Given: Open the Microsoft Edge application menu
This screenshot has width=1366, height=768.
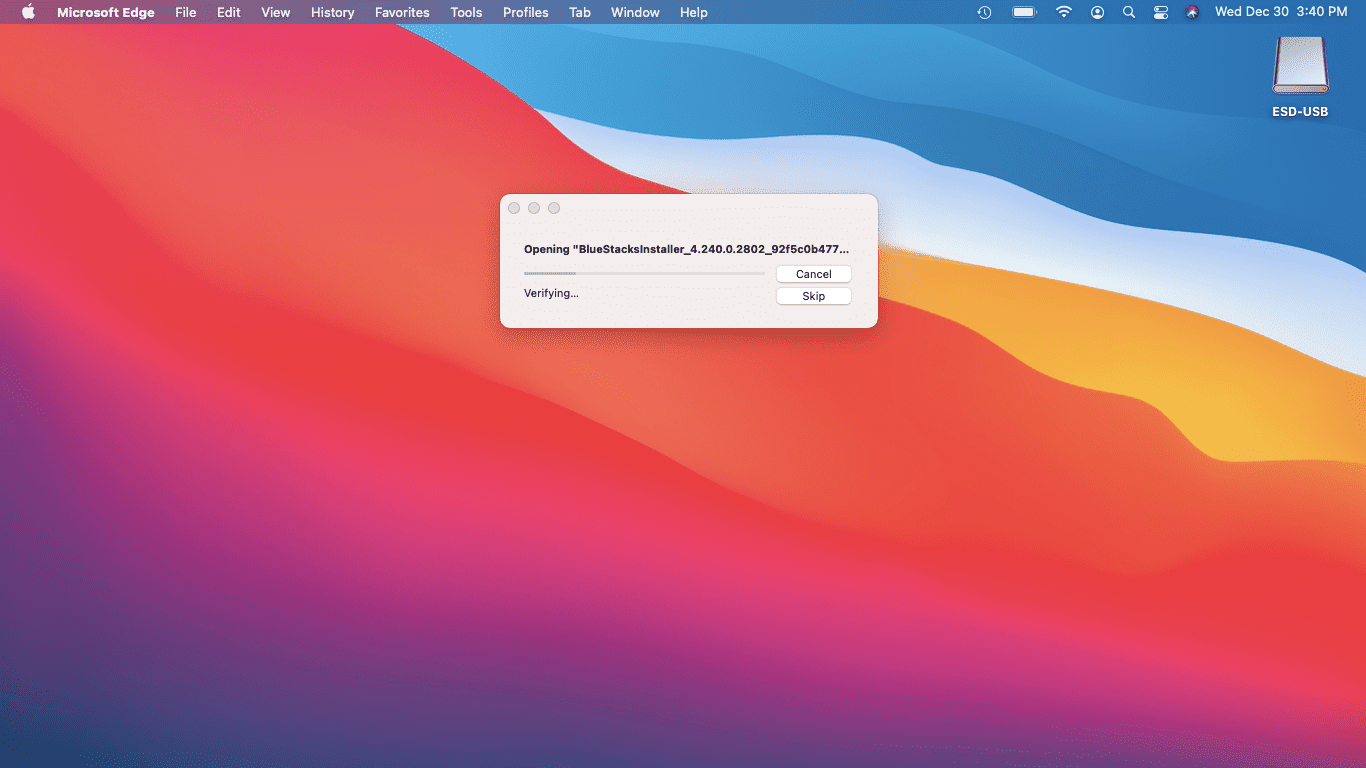Looking at the screenshot, I should pos(106,12).
